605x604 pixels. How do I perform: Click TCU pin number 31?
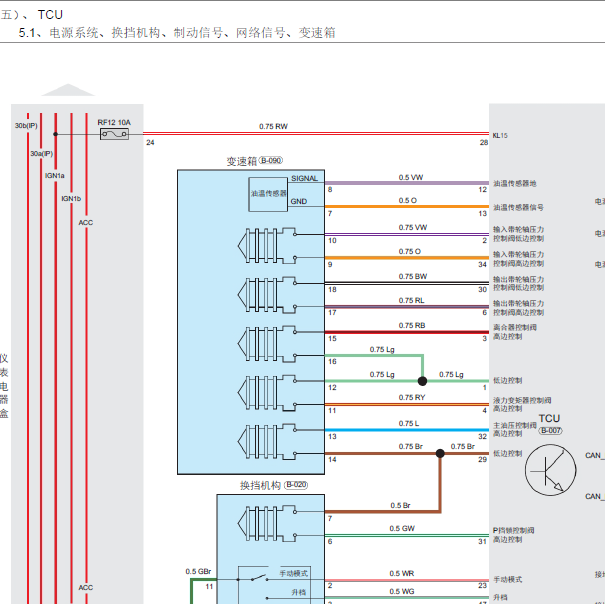click(x=482, y=541)
